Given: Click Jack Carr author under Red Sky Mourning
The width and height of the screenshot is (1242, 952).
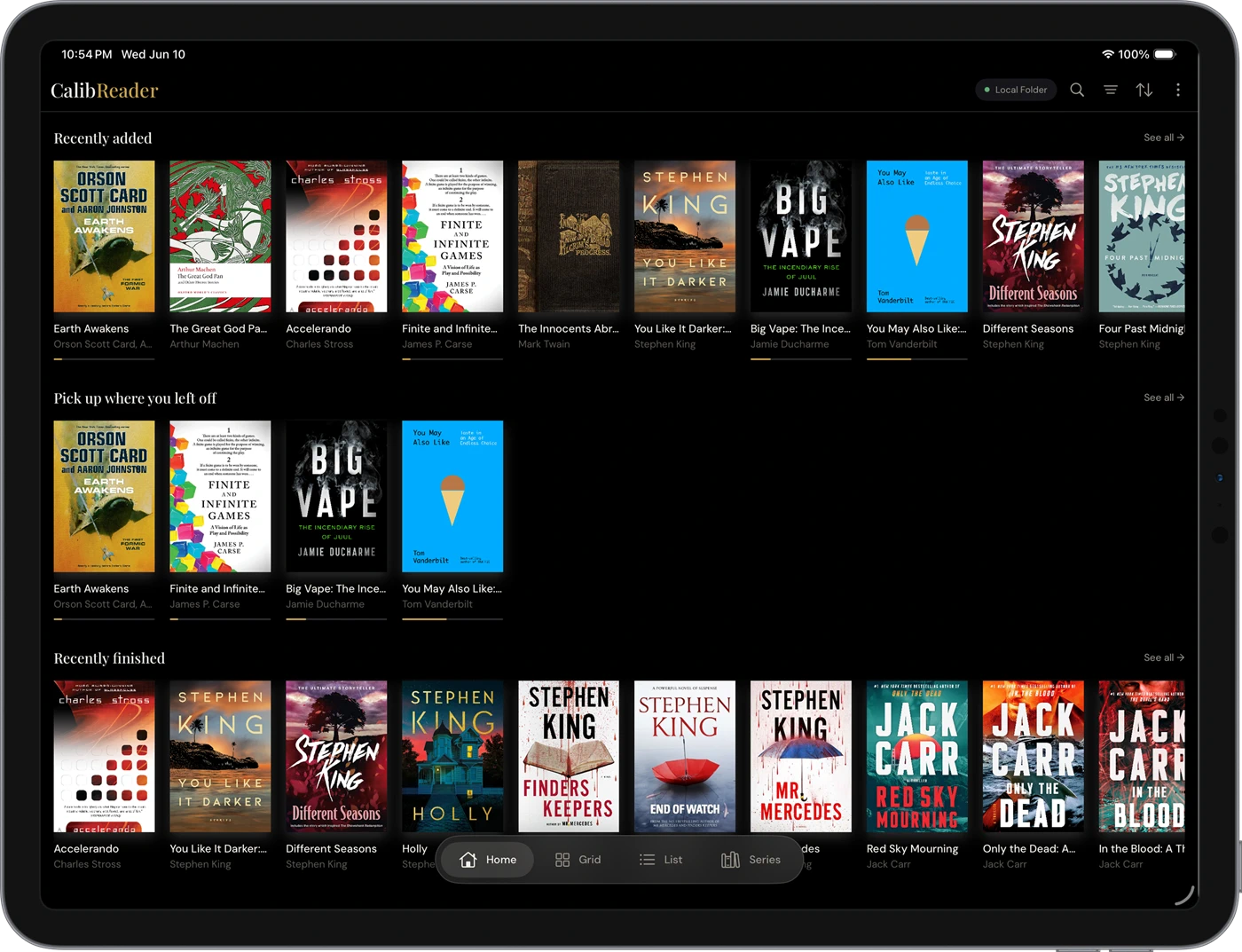Looking at the screenshot, I should pyautogui.click(x=888, y=864).
